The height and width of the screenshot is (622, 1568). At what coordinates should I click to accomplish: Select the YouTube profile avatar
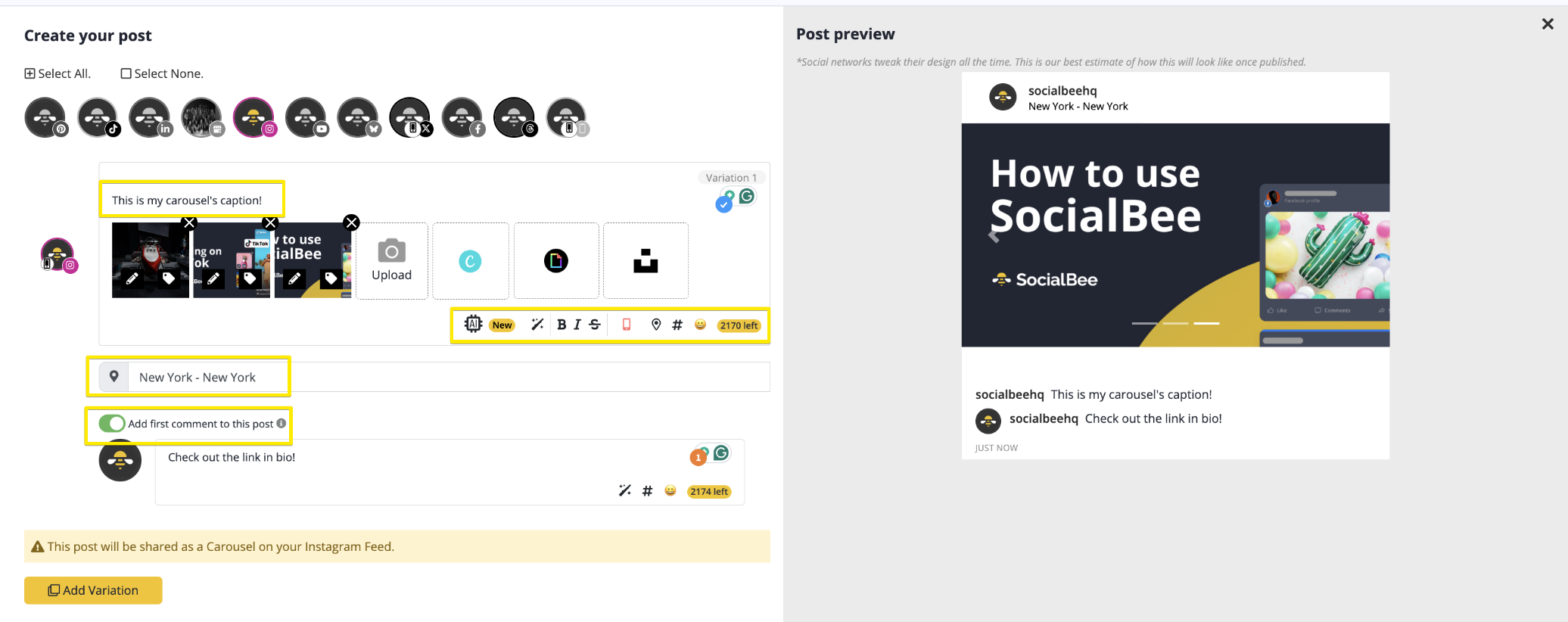(x=306, y=117)
